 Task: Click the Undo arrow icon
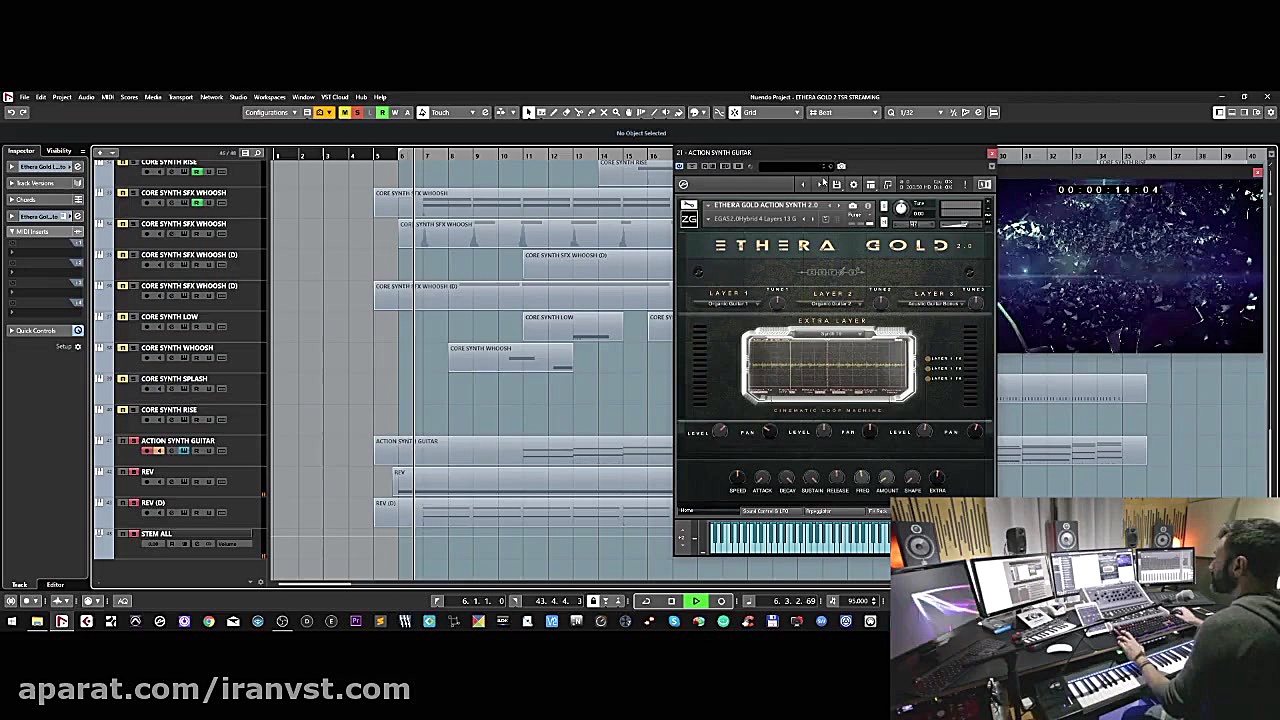coord(10,112)
